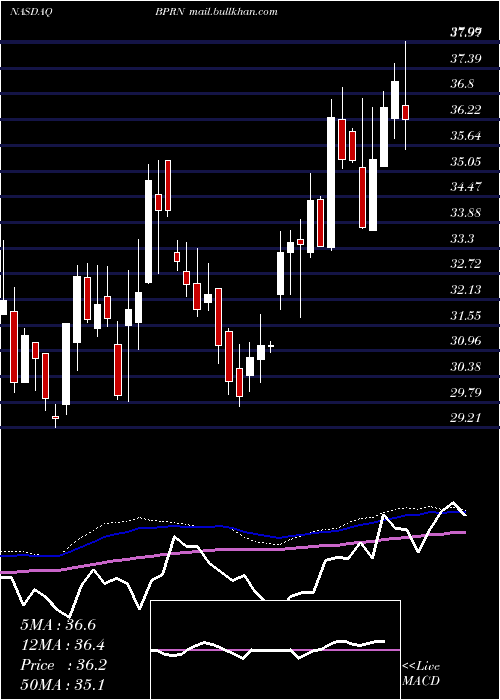Click the 36.8 price axis label
500x700 pixels.
pos(462,84)
